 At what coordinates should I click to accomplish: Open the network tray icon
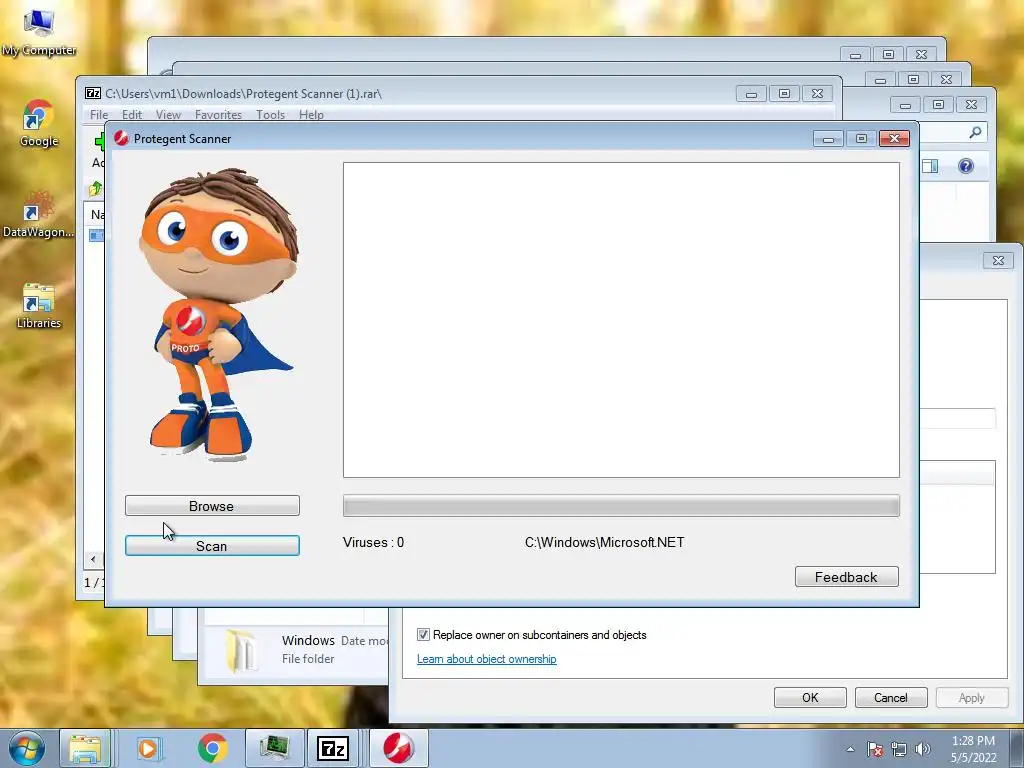899,749
